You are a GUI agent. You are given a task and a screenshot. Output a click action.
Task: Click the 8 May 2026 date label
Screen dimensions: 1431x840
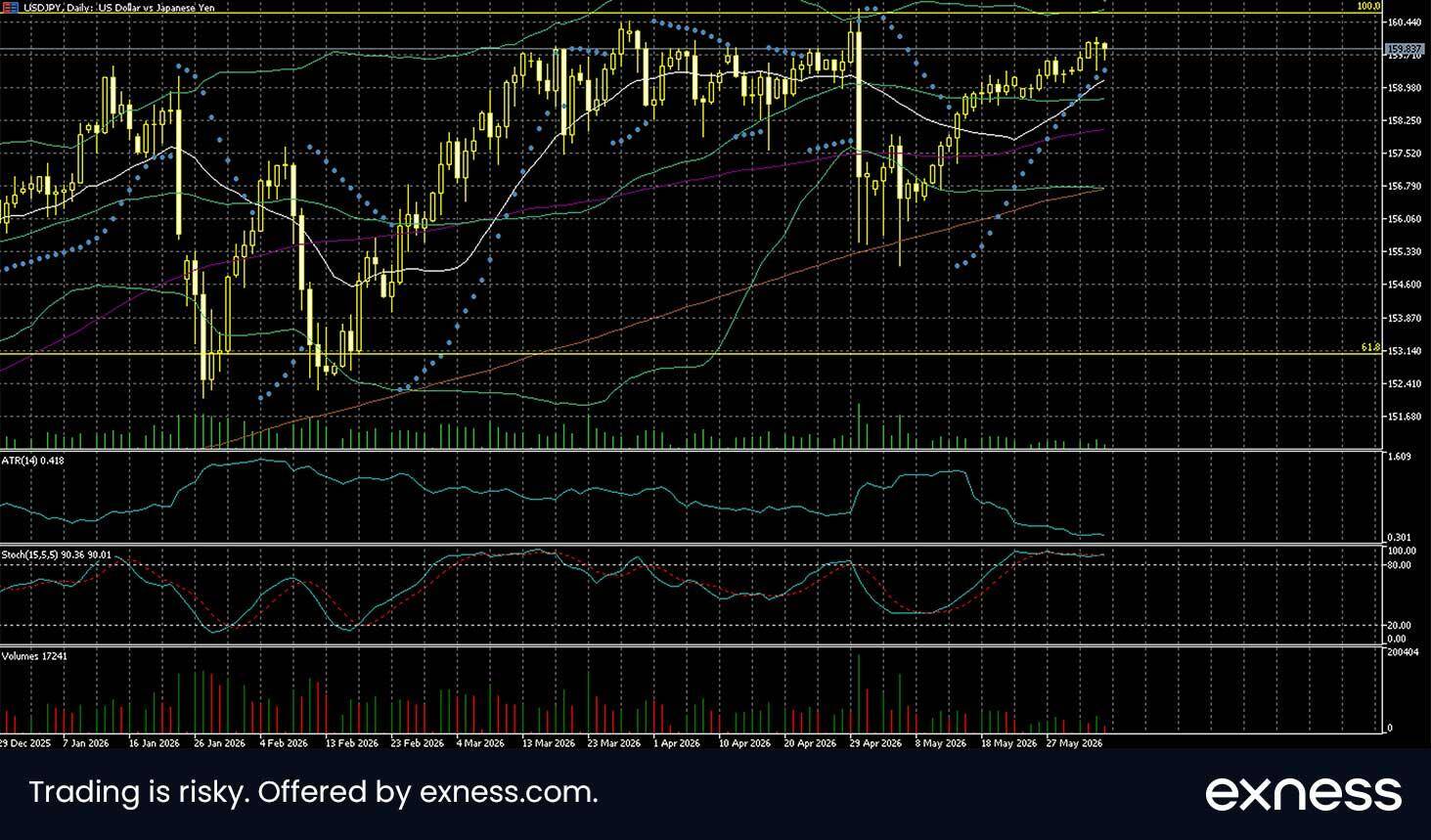(x=940, y=743)
